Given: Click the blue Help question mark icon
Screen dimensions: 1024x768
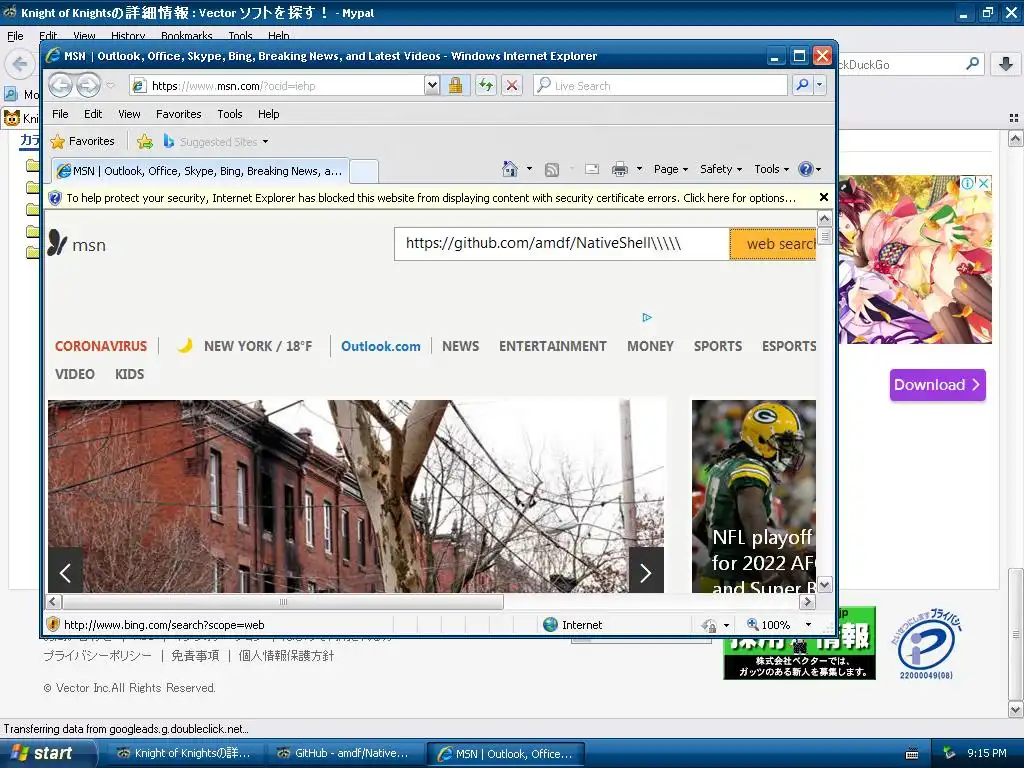Looking at the screenshot, I should pos(806,169).
